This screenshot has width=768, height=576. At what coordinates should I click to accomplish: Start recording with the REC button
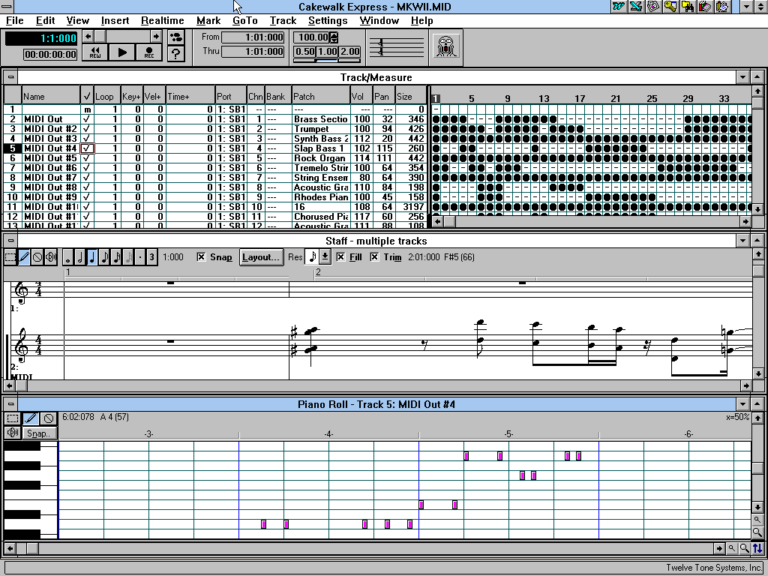pos(149,52)
